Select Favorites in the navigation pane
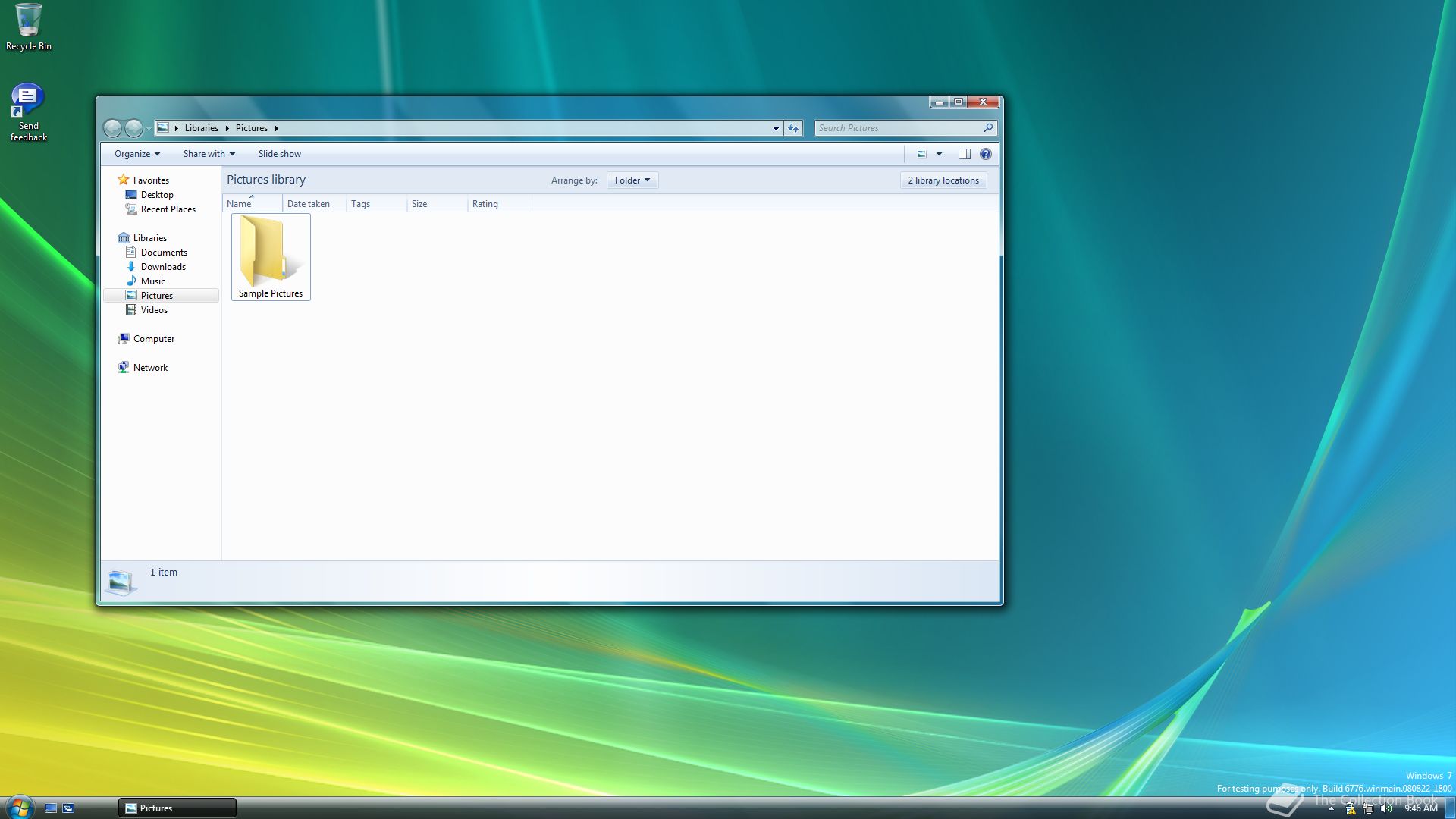Image resolution: width=1456 pixels, height=819 pixels. (x=151, y=180)
